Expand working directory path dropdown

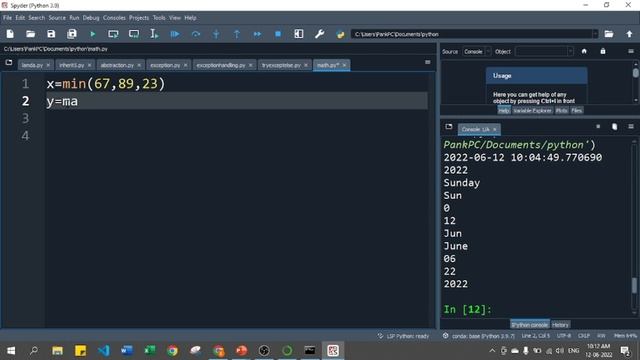pyautogui.click(x=595, y=34)
